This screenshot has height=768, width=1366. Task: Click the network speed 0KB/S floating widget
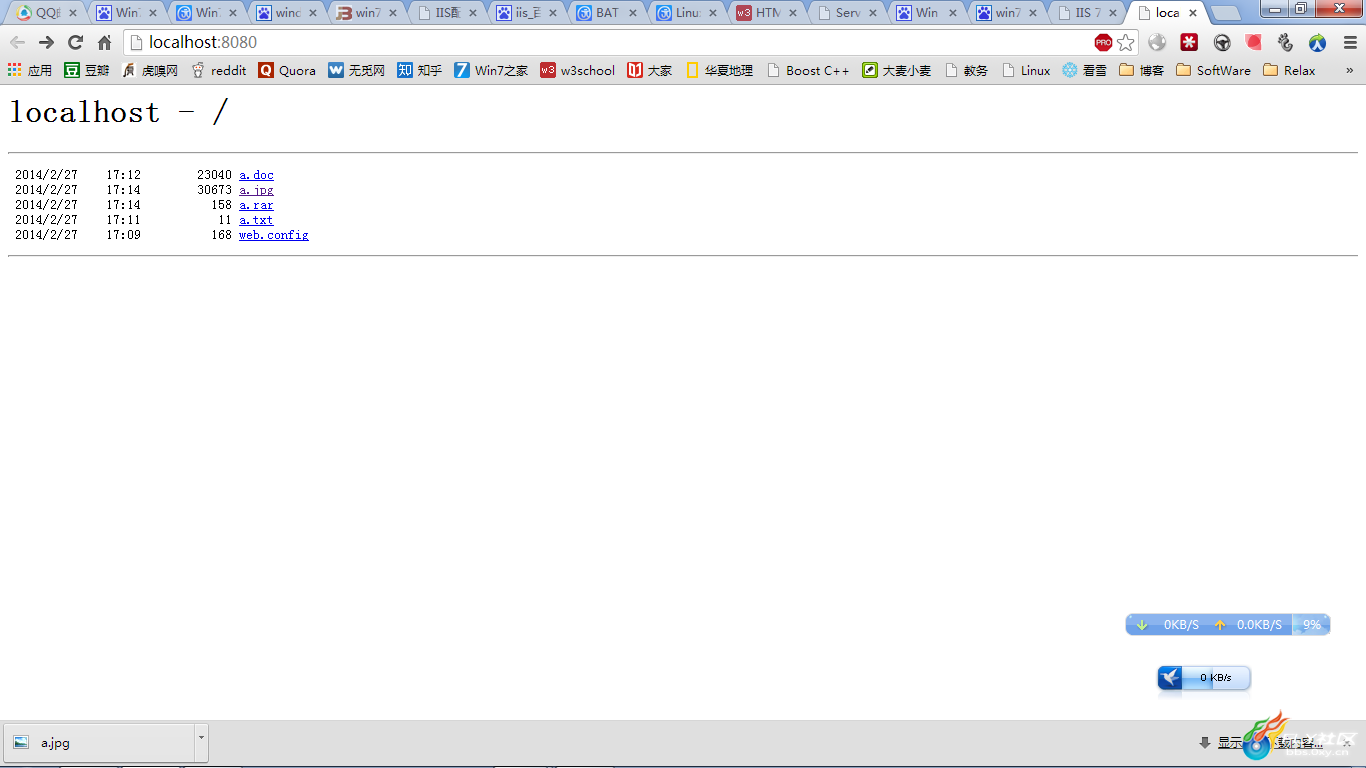[1209, 624]
